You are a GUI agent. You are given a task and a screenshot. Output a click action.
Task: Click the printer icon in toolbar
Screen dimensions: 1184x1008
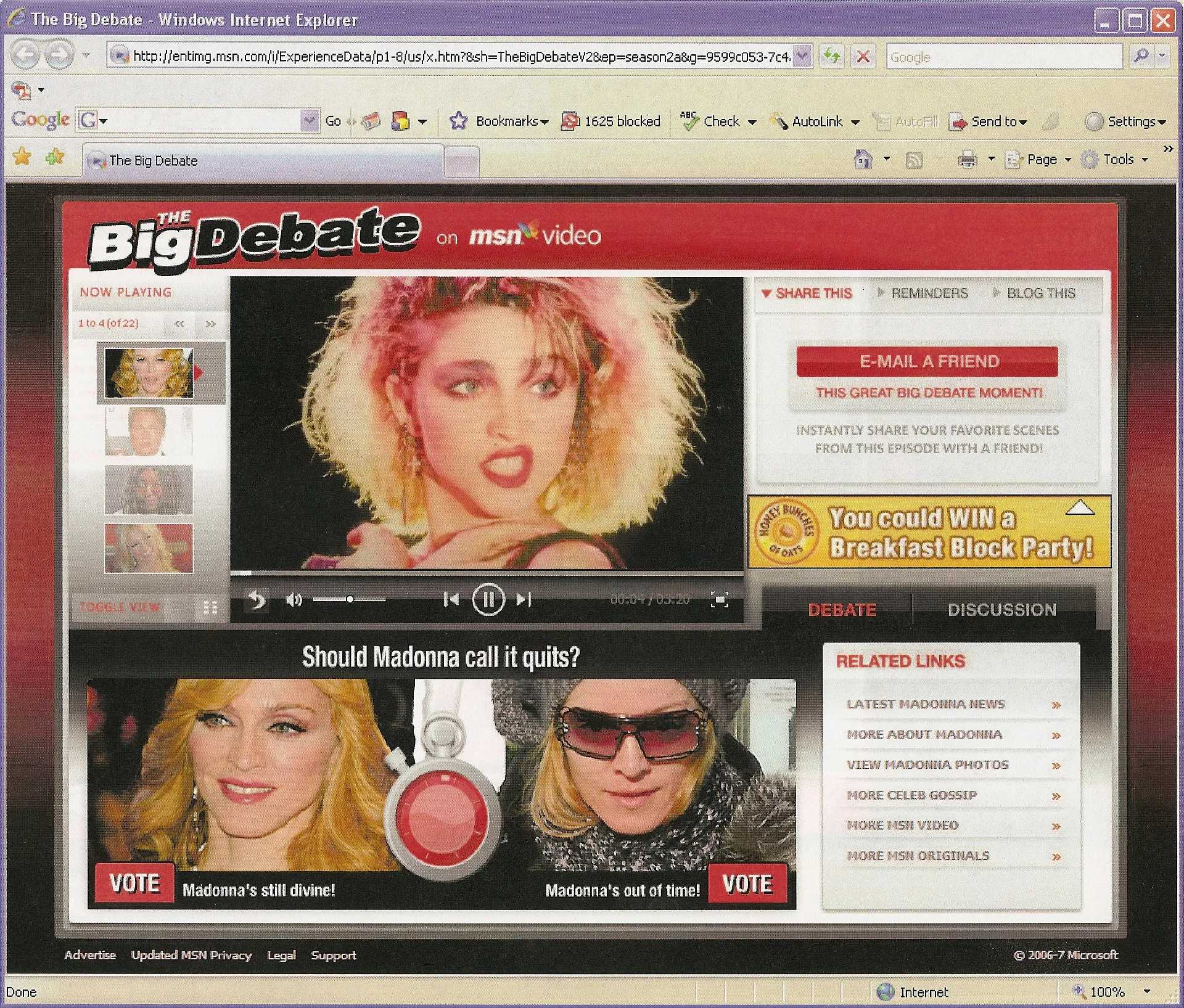[x=967, y=160]
